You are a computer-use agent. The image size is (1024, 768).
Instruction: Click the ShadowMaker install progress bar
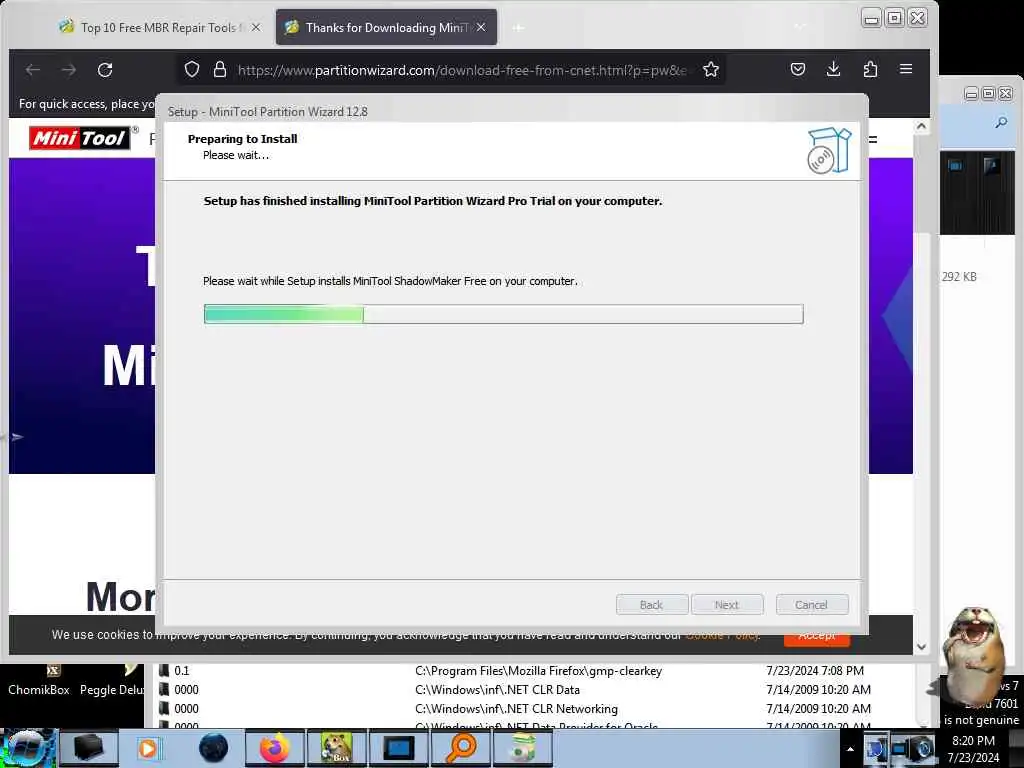[504, 314]
